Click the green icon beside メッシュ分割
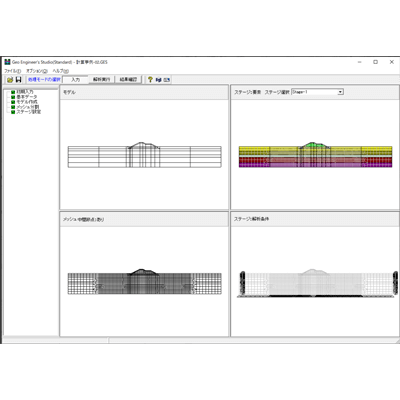This screenshot has width=400, height=400. pyautogui.click(x=13, y=107)
